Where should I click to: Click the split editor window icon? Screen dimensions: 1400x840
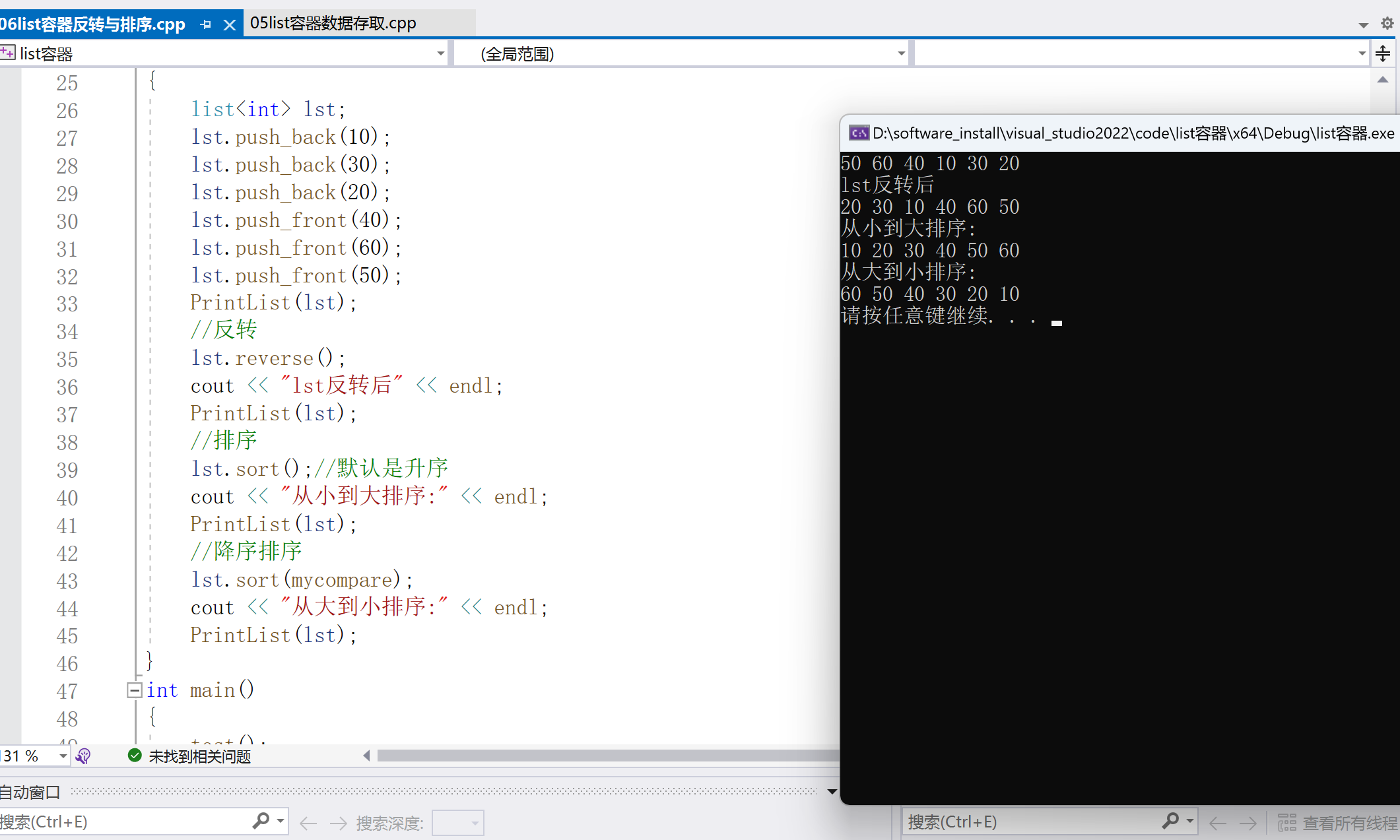pyautogui.click(x=1382, y=53)
